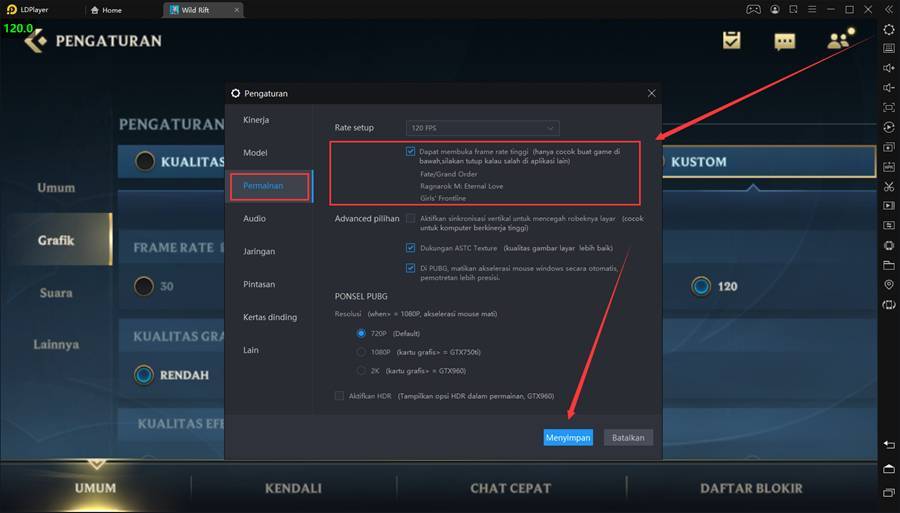The height and width of the screenshot is (513, 900).
Task: Enable the Aktifkan HDR checkbox
Action: (339, 395)
